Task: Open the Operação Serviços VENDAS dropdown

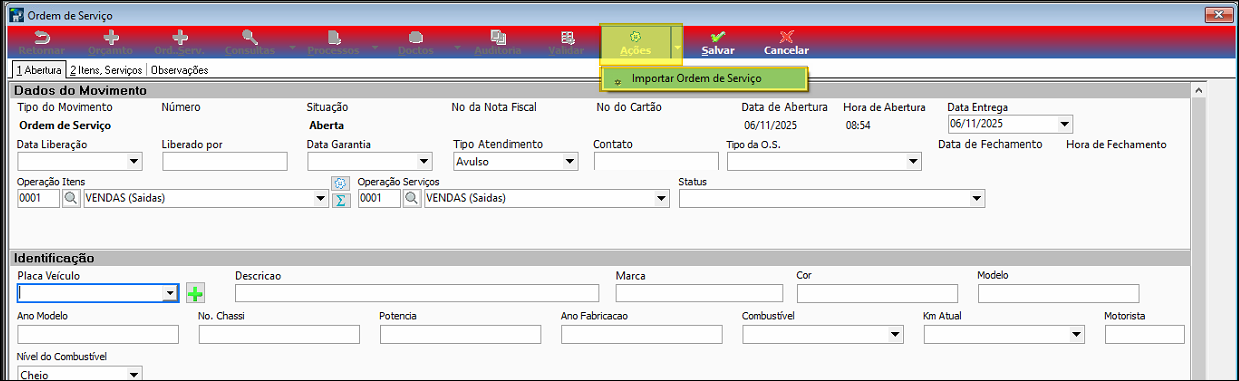Action: click(661, 199)
